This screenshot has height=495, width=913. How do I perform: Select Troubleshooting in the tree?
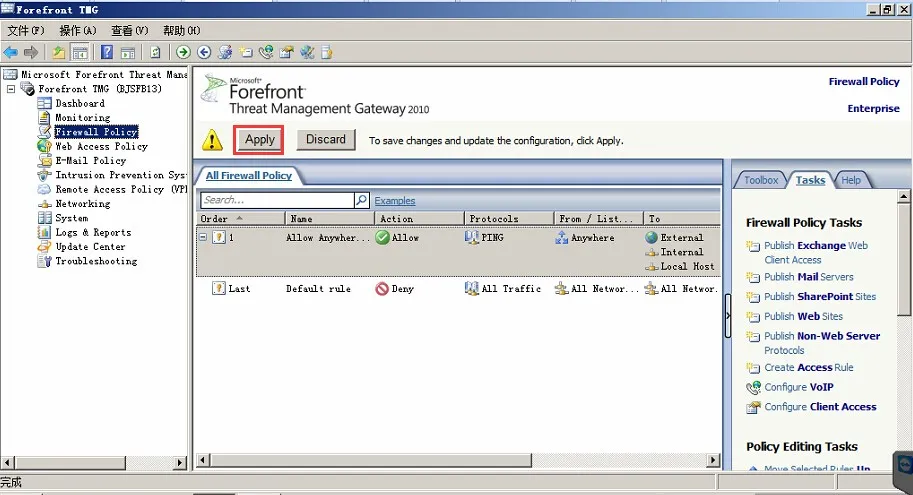point(96,261)
